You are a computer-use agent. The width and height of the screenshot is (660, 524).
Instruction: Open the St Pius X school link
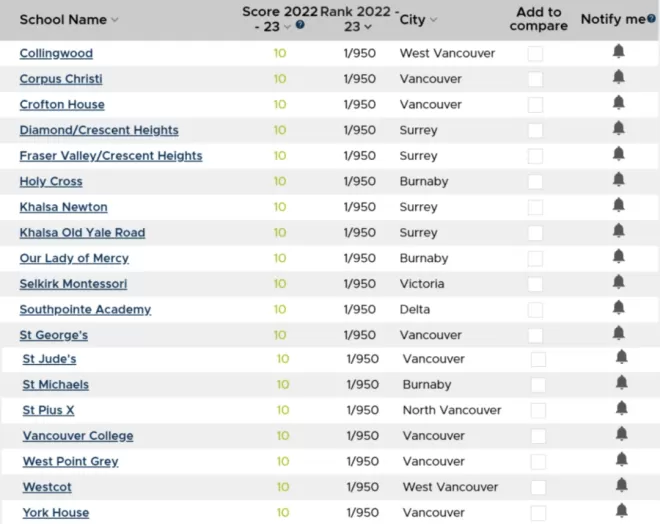coord(48,410)
